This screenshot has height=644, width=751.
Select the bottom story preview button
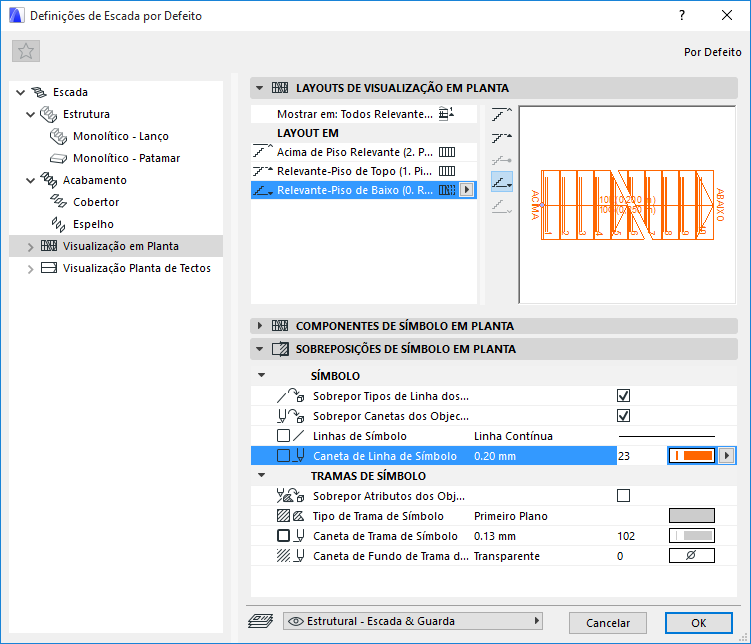click(501, 182)
